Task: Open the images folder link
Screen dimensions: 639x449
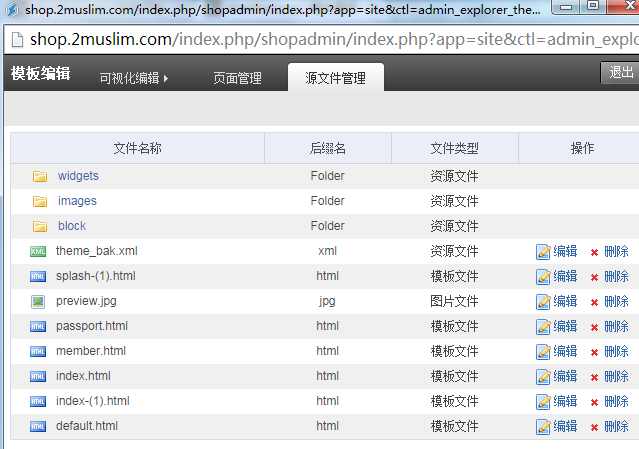Action: pyautogui.click(x=77, y=201)
